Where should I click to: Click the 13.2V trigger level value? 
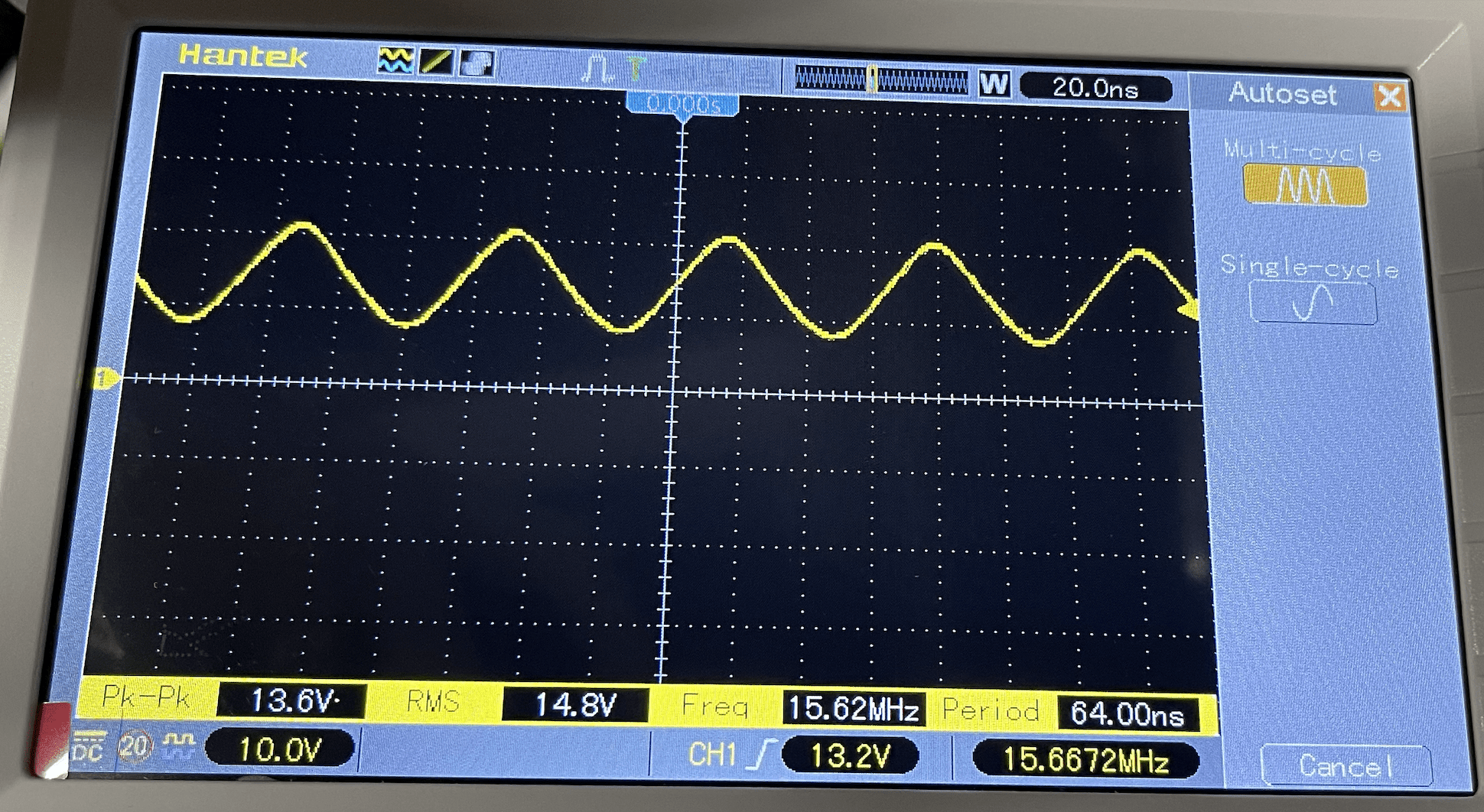[851, 756]
